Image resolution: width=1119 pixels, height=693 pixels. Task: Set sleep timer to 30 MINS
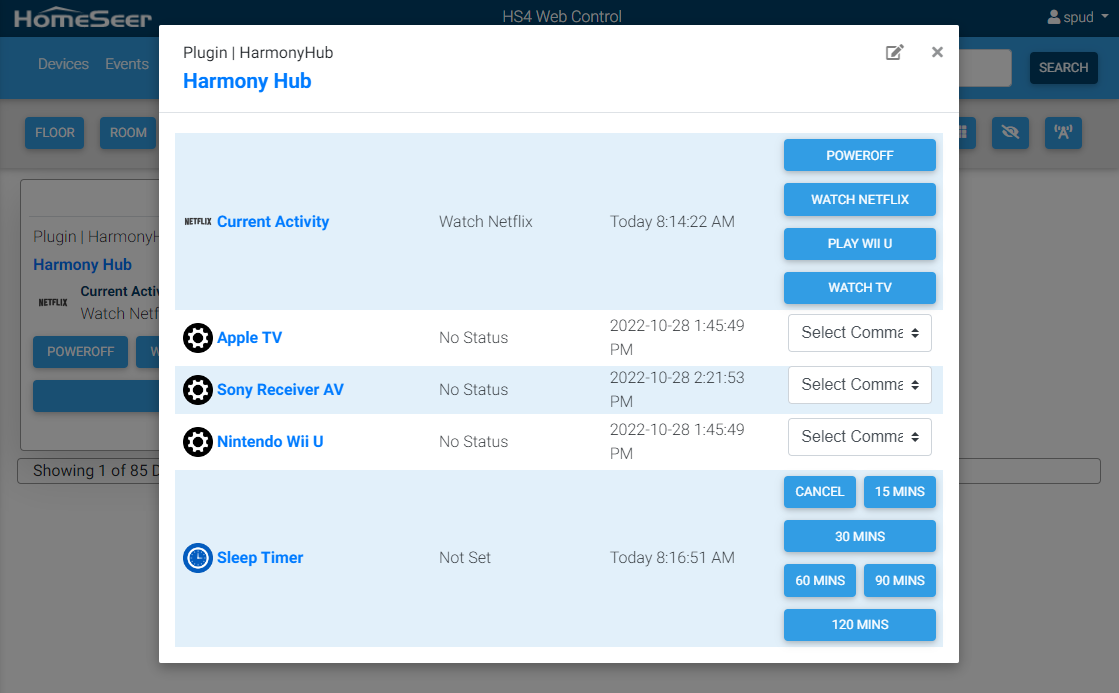click(x=860, y=536)
